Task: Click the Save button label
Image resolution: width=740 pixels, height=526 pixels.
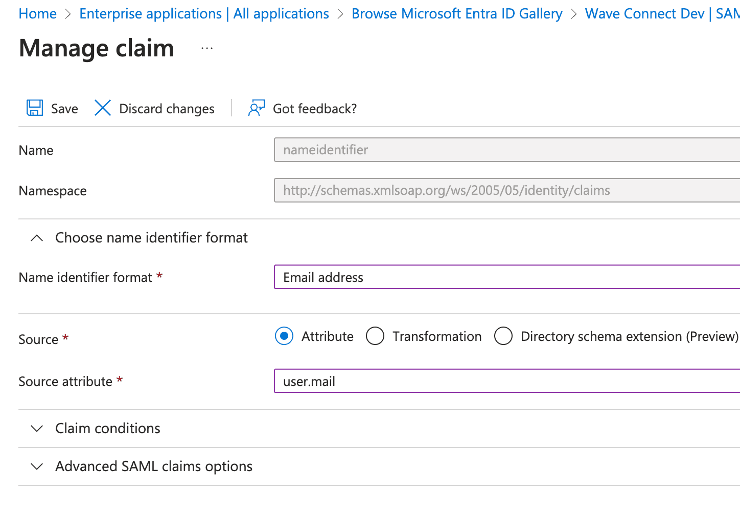Action: click(x=65, y=109)
